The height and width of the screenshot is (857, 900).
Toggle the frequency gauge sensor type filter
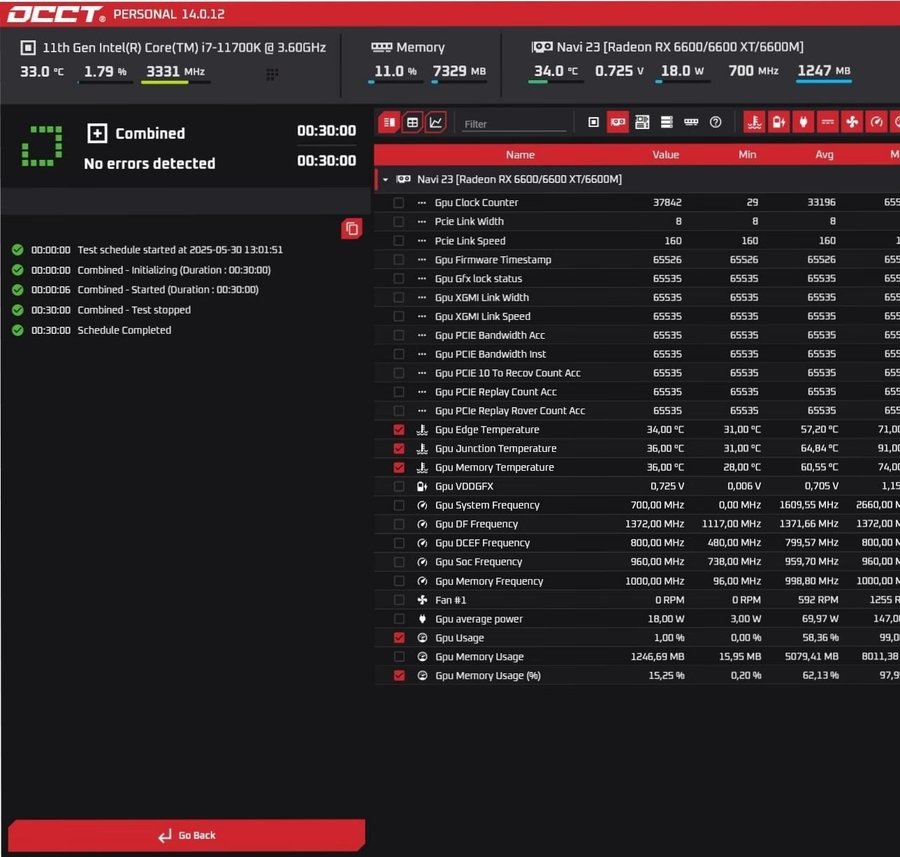876,122
